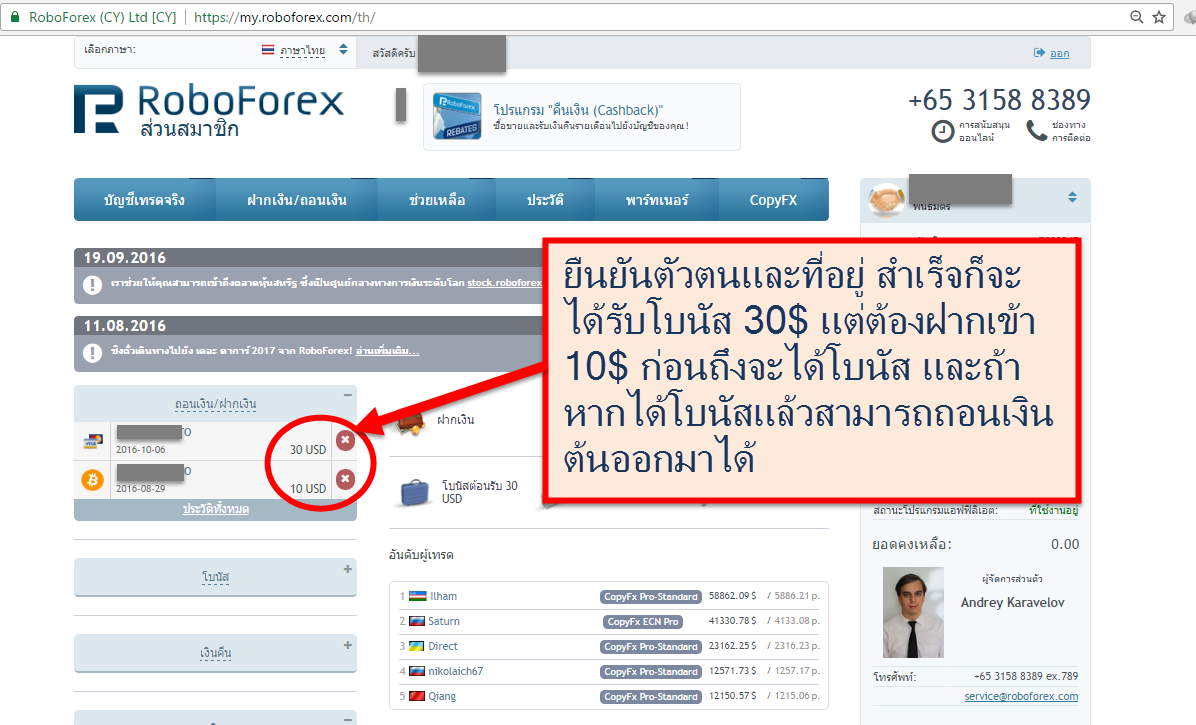The height and width of the screenshot is (725, 1196).
Task: Click the Thai flag icon
Action: pos(268,50)
